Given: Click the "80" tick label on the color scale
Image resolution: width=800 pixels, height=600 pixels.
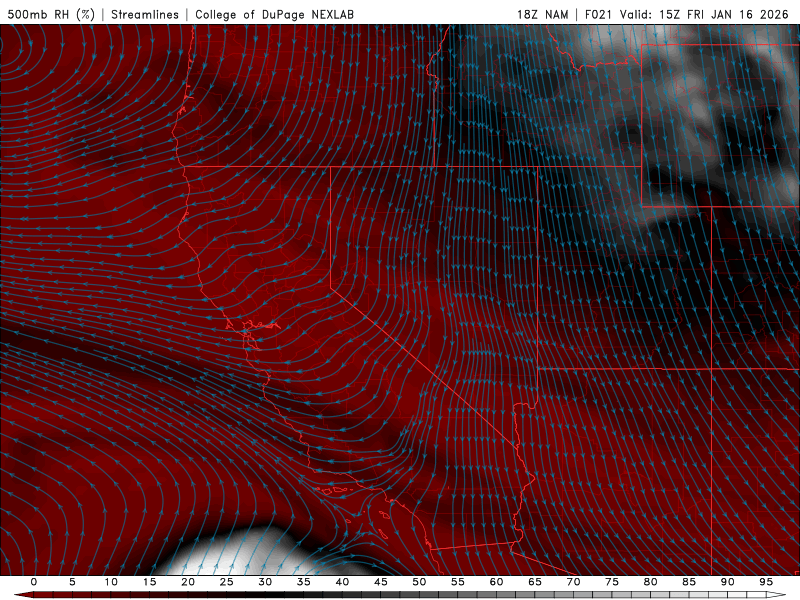Looking at the screenshot, I should [651, 582].
